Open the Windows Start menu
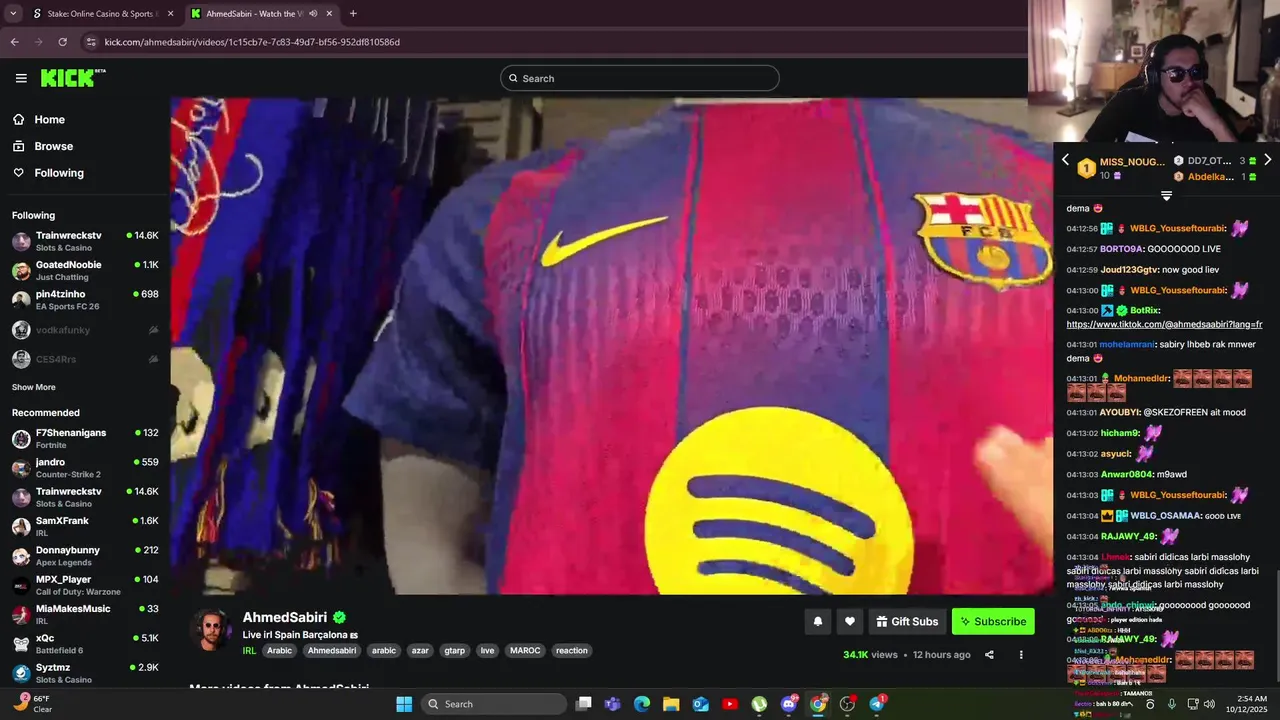Image resolution: width=1280 pixels, height=720 pixels. [404, 704]
